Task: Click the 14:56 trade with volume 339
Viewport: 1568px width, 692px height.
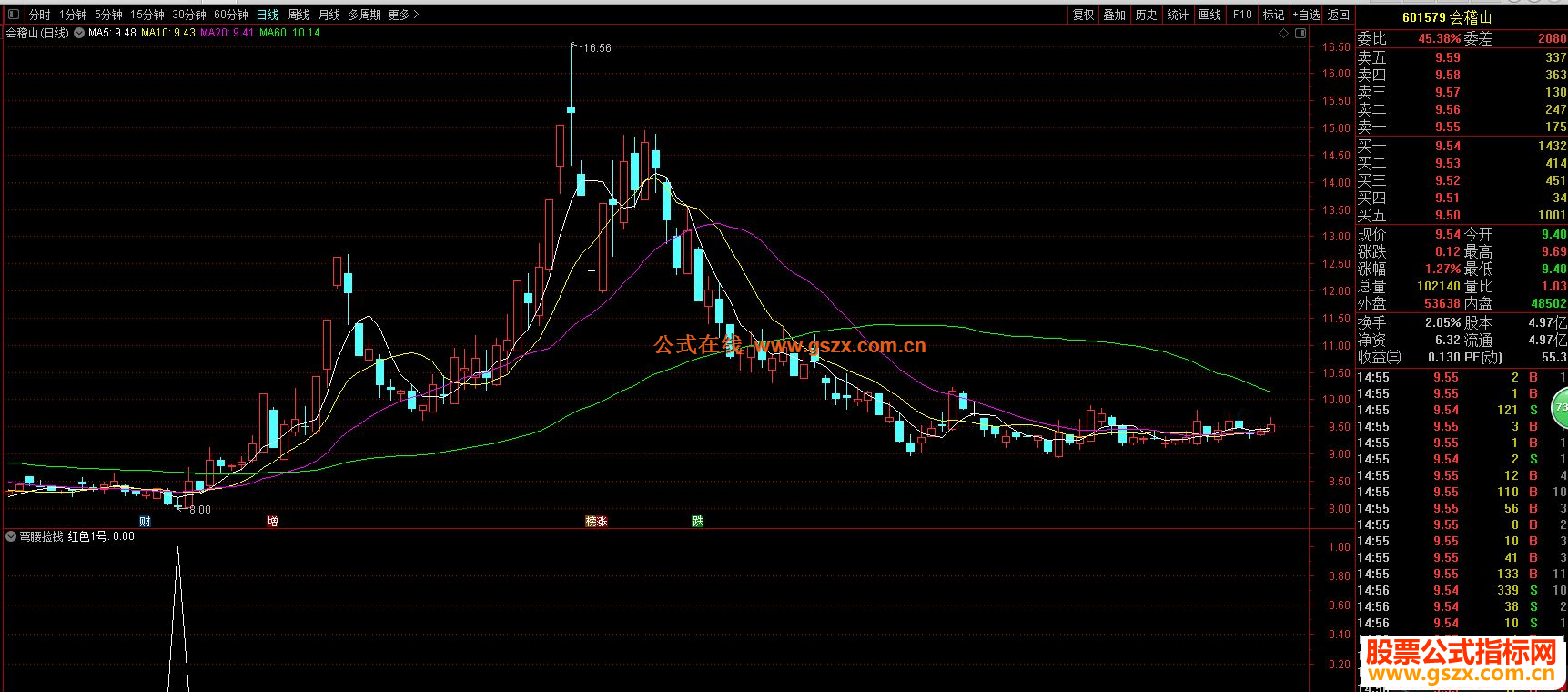Action: point(1462,590)
